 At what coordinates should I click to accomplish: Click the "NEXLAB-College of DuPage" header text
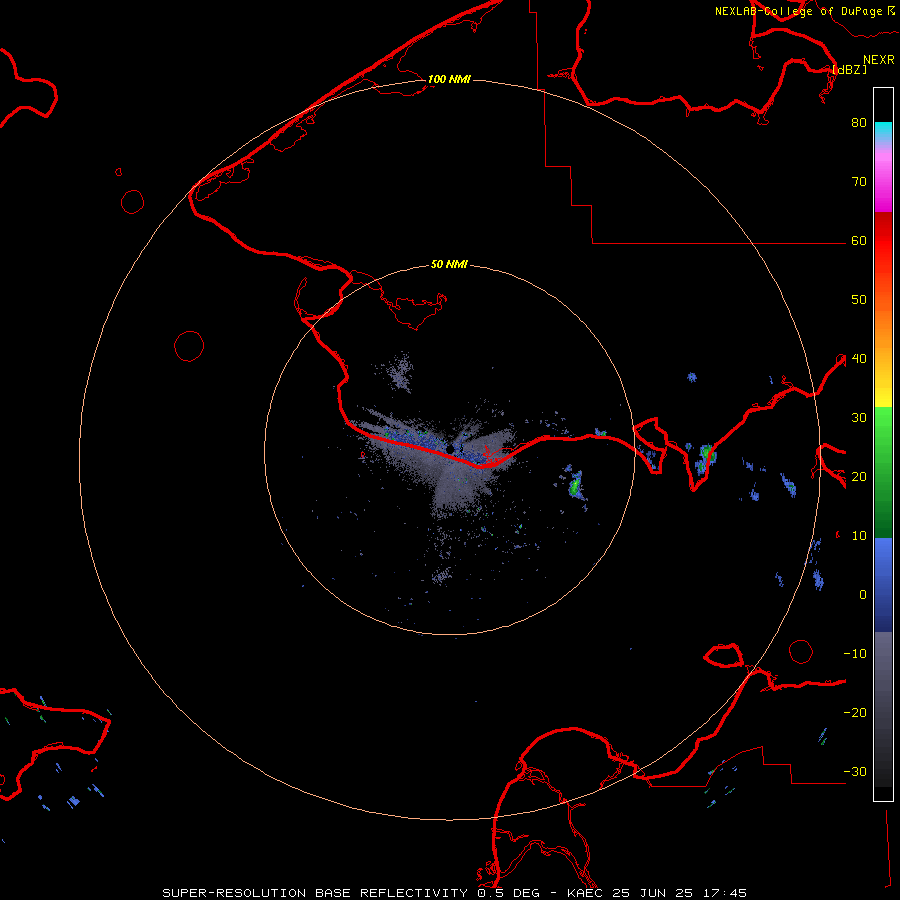point(799,11)
